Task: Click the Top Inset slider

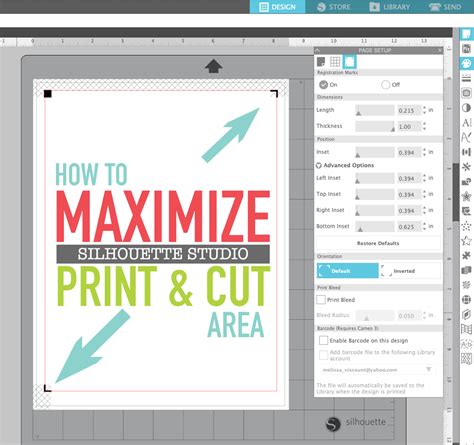Action: [x=375, y=194]
